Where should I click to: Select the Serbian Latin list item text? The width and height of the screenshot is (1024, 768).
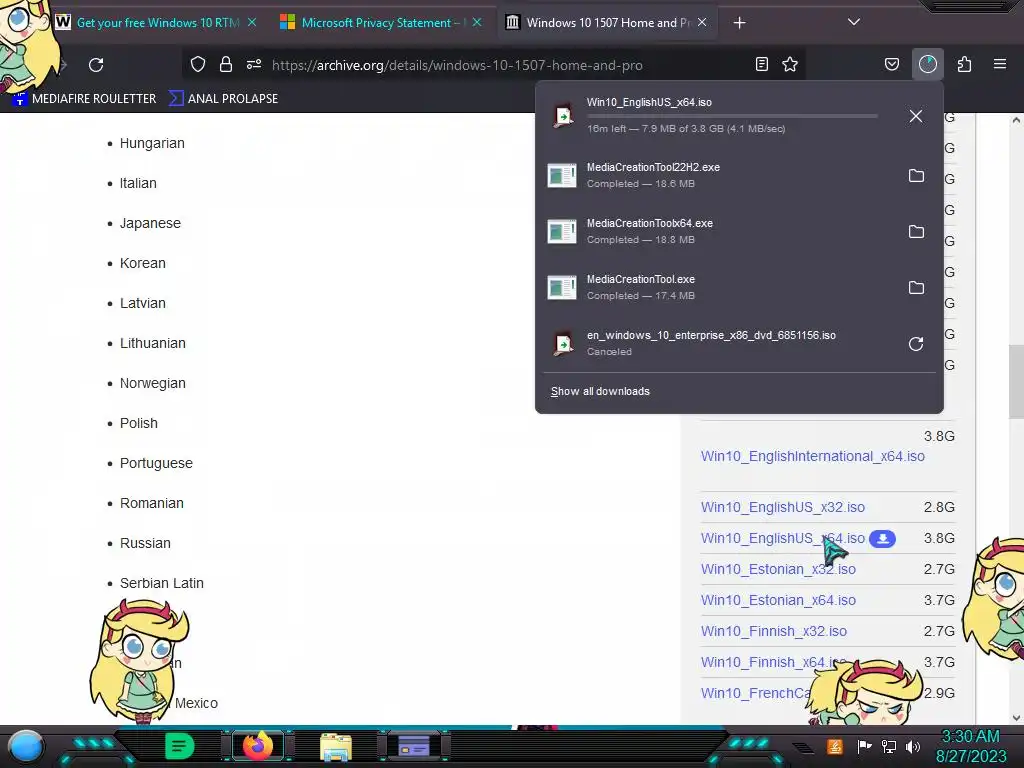coord(162,583)
